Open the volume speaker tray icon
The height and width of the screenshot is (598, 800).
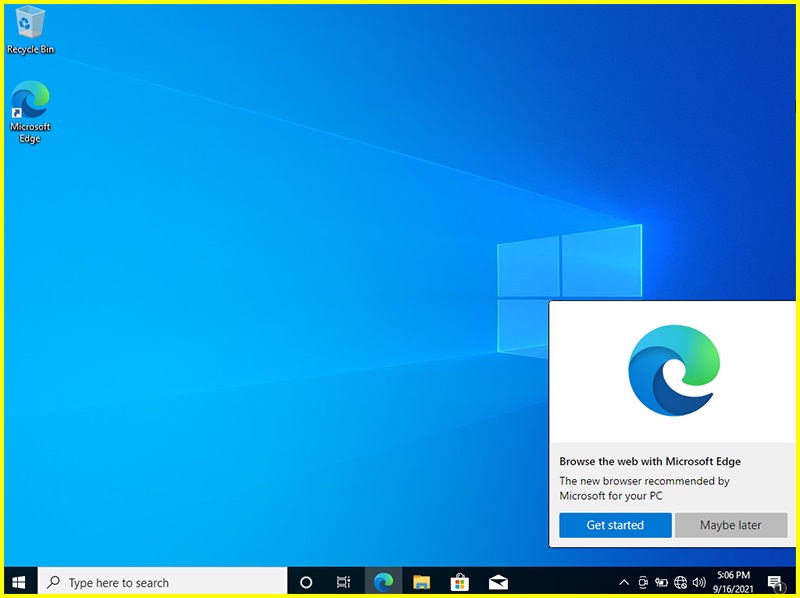pos(699,582)
